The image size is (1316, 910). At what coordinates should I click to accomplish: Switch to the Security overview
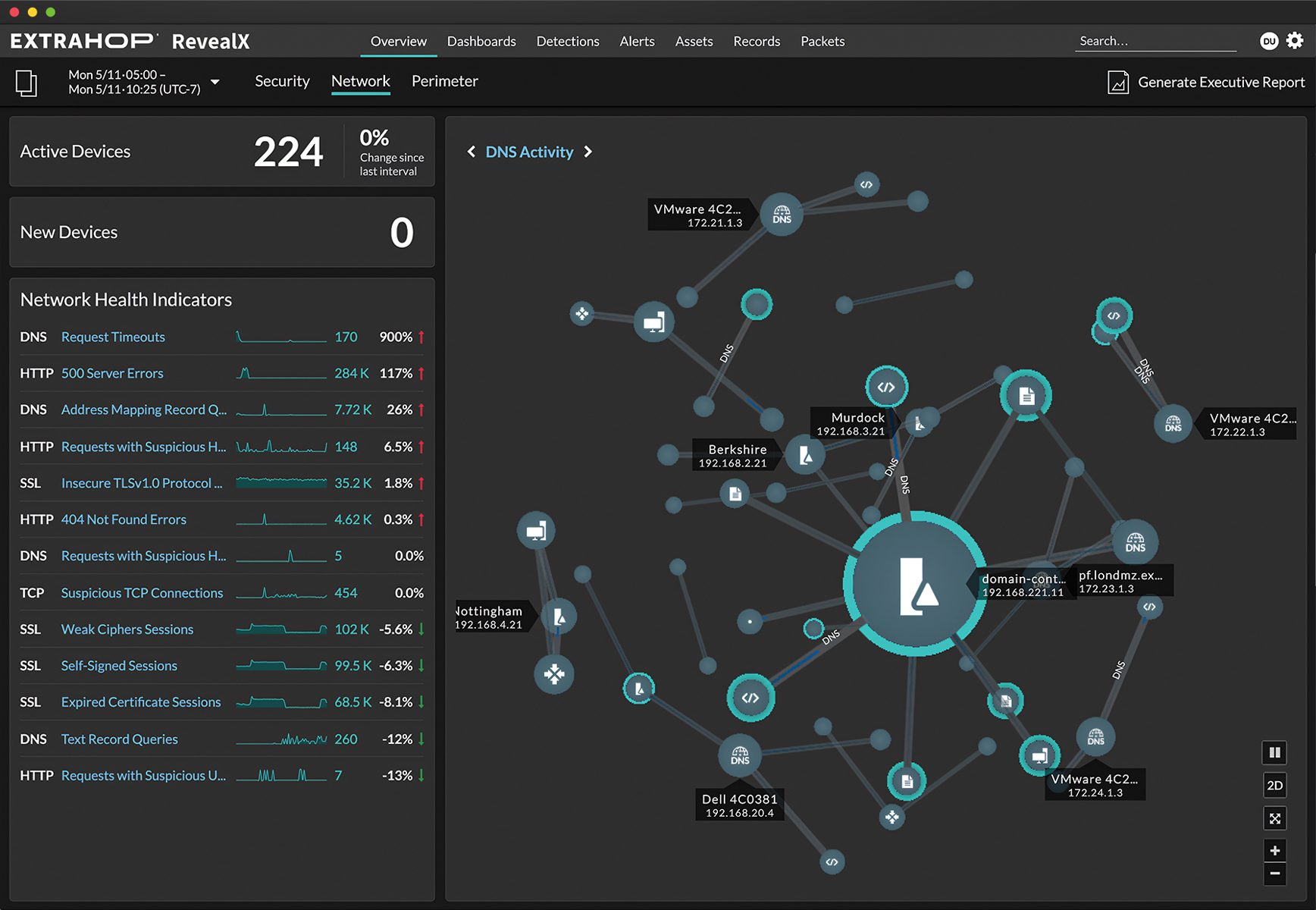tap(282, 81)
